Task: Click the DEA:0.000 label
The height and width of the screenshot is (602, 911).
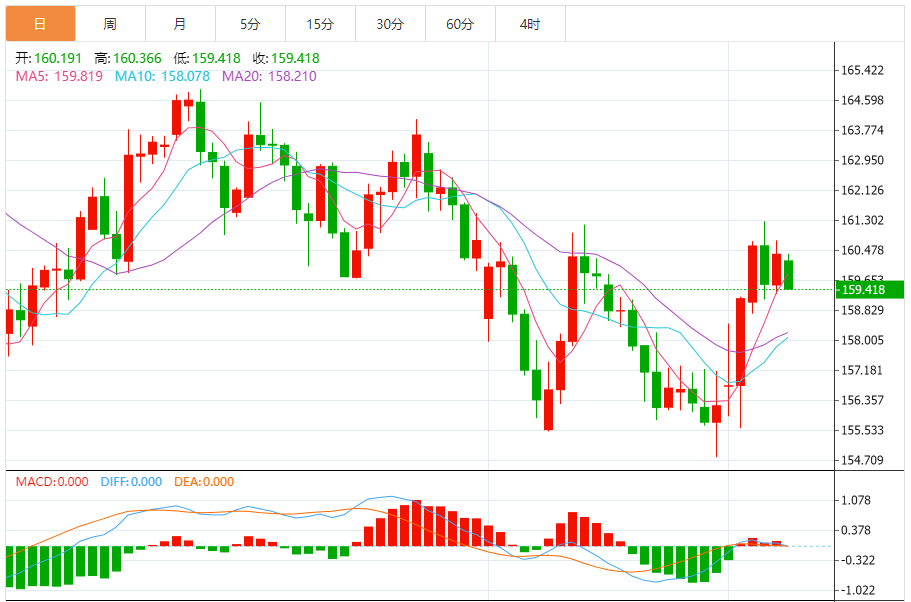Action: click(204, 482)
